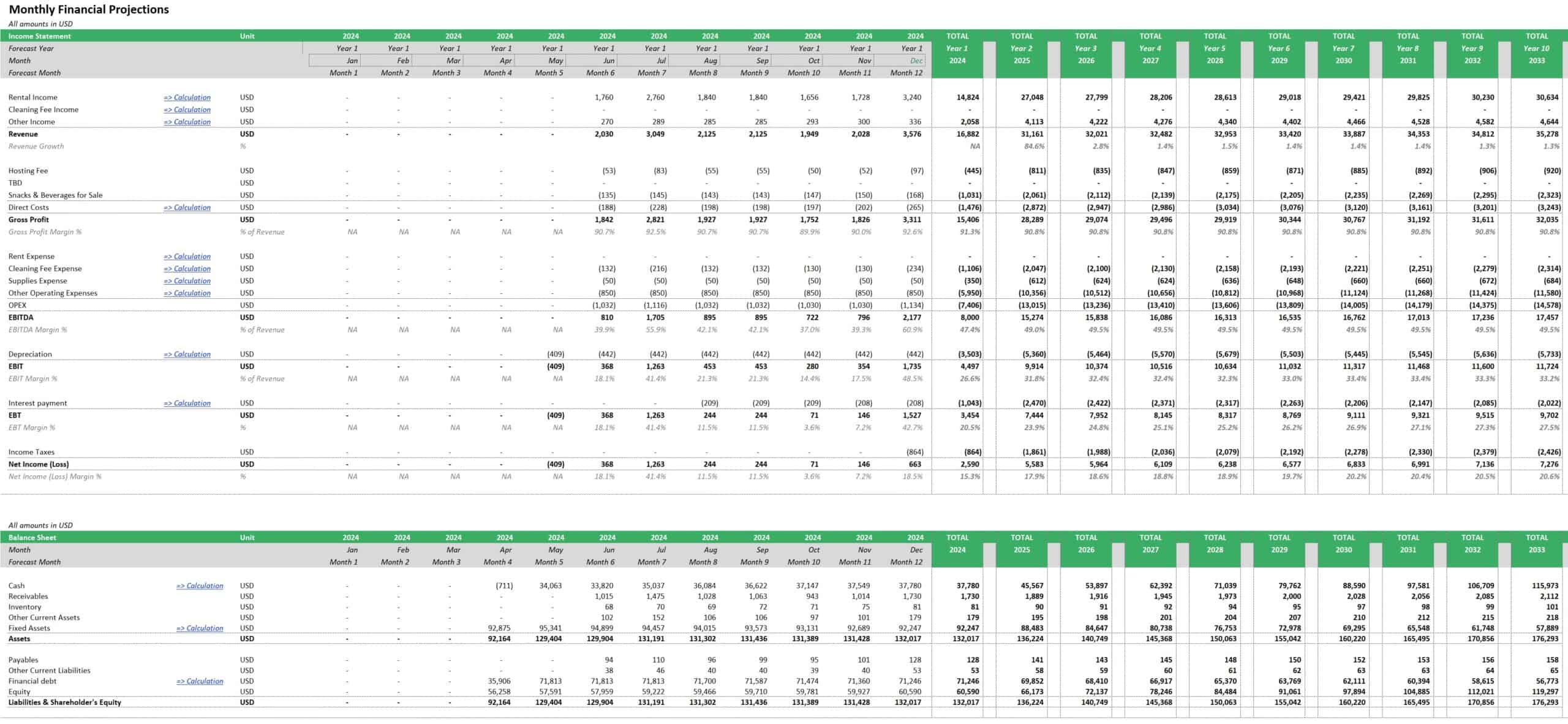Select the 84.6% revenue growth value
This screenshot has width=1568, height=724.
tap(1035, 146)
